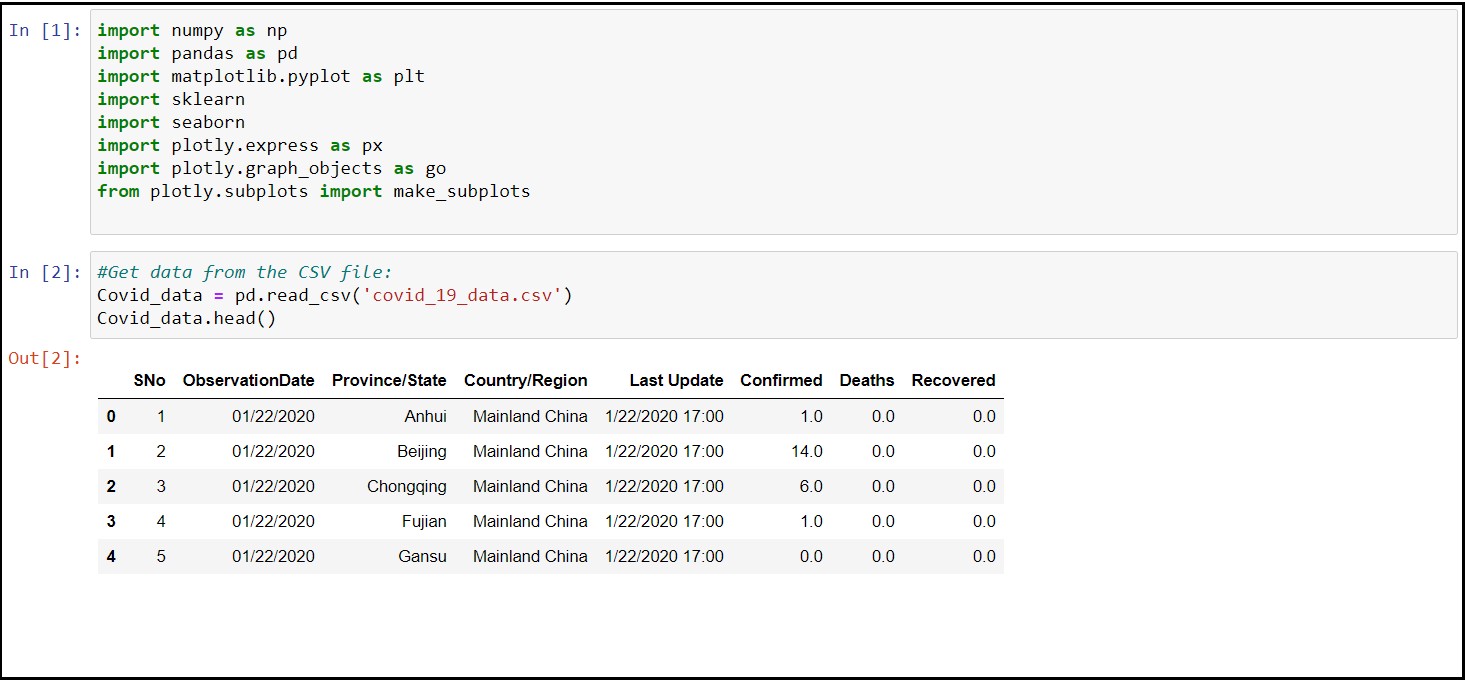This screenshot has width=1465, height=682.
Task: Click the 'import seaborn' code line
Action: 171,122
